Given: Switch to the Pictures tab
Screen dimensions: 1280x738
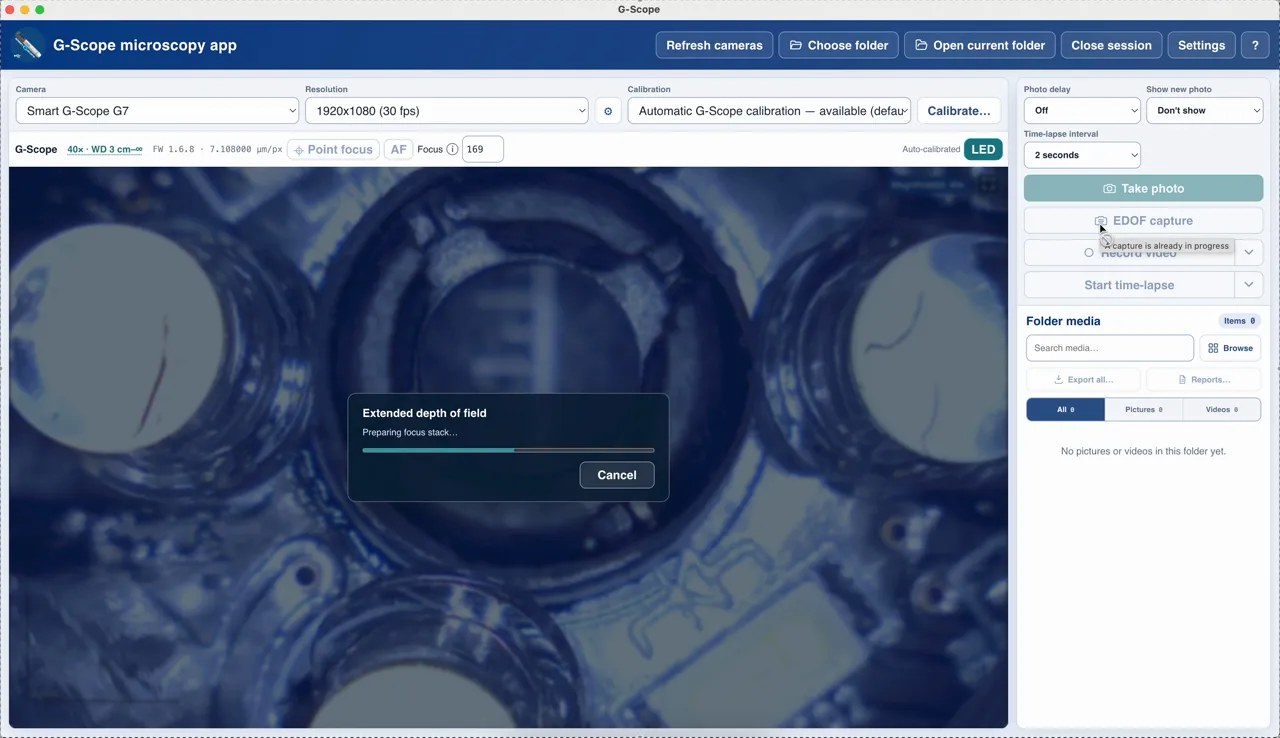Looking at the screenshot, I should pos(1144,409).
